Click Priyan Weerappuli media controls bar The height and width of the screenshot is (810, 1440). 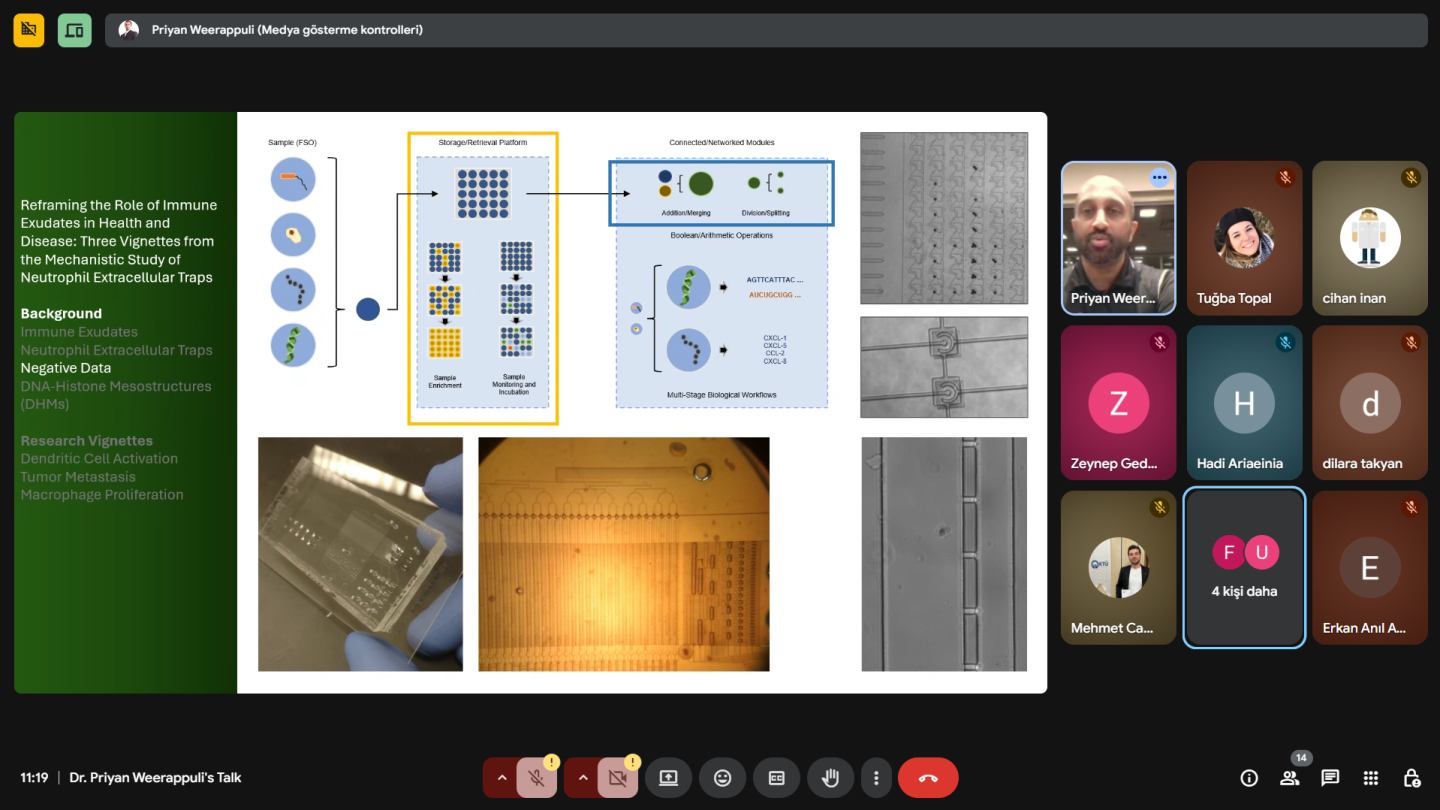[766, 30]
